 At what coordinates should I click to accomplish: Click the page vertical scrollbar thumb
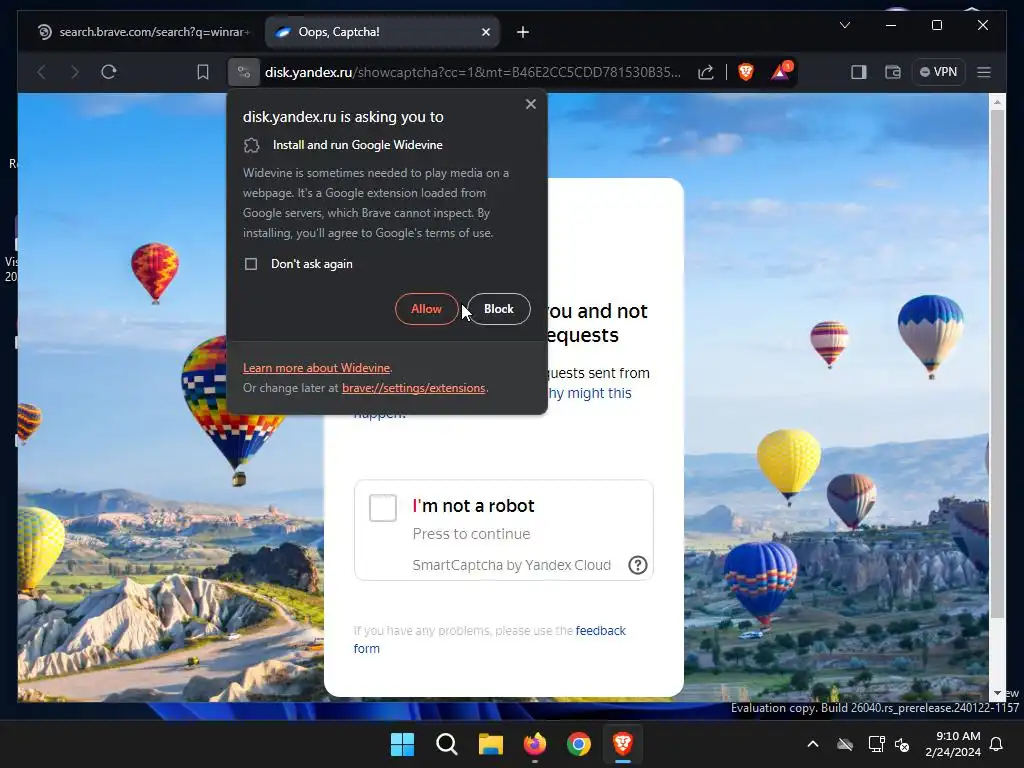click(x=997, y=364)
